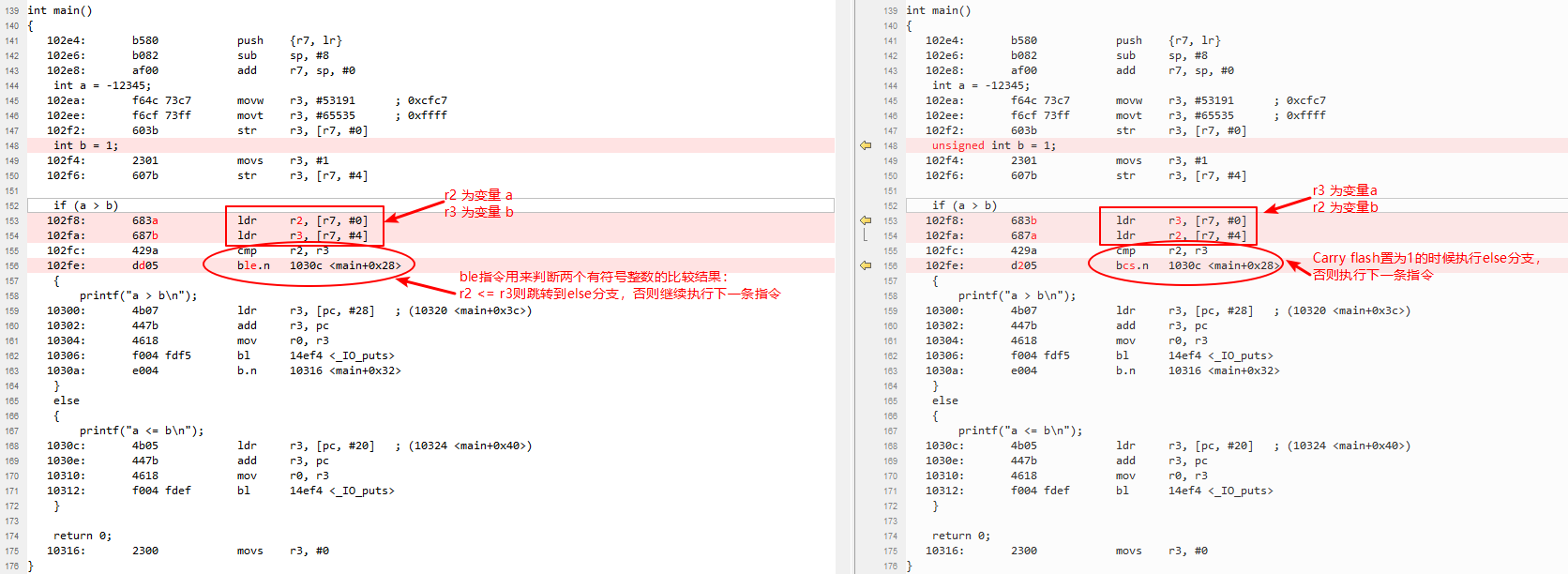Click the copy-left arrow at line 148
The image size is (1568, 574).
tap(865, 145)
